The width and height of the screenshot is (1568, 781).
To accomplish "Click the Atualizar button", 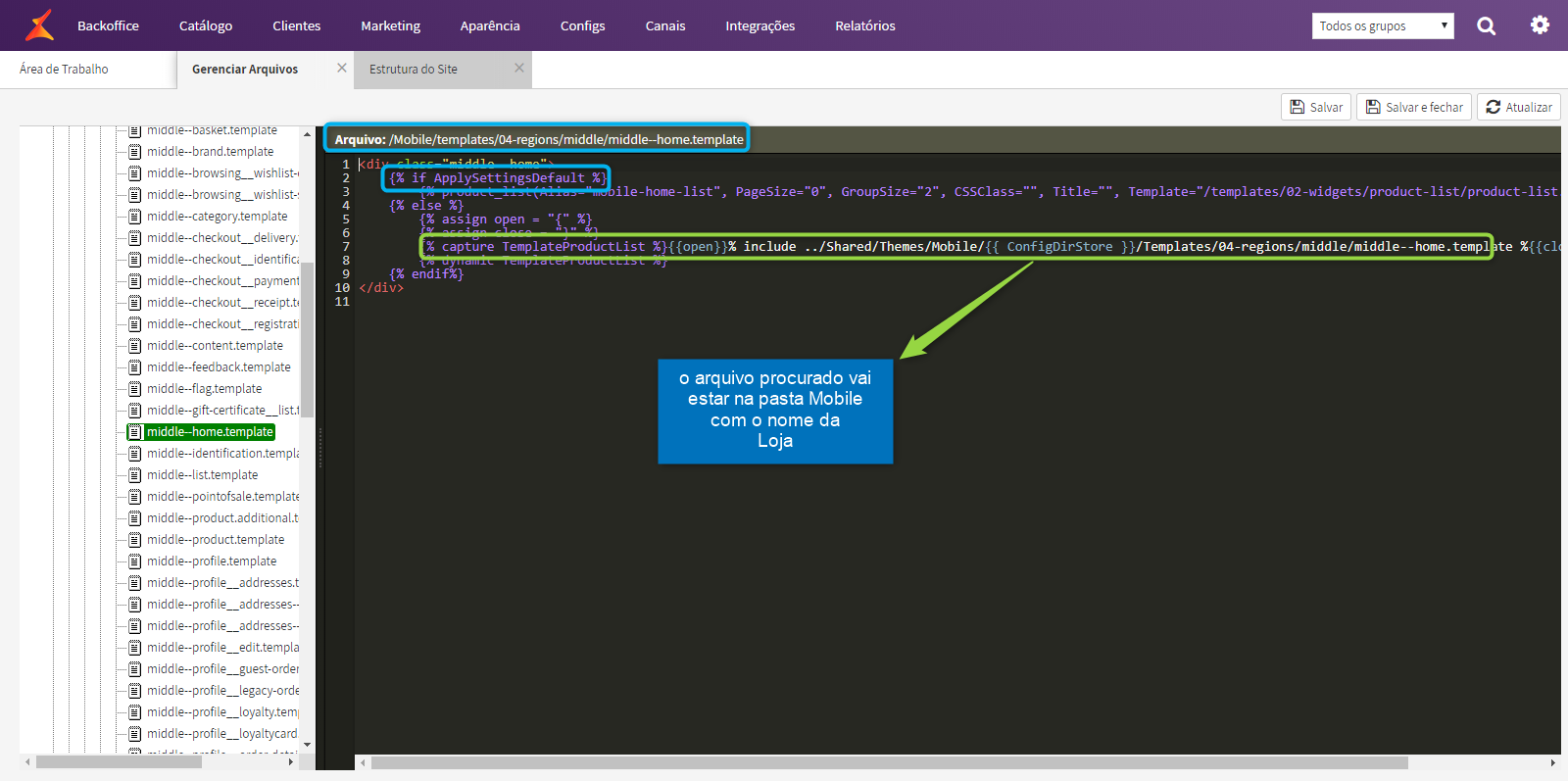I will click(1519, 107).
